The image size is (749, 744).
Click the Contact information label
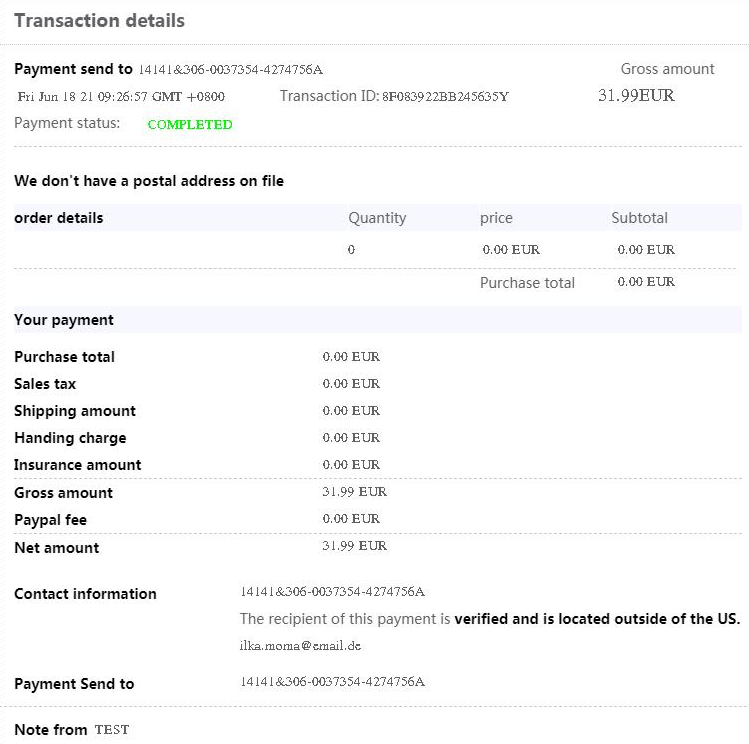(85, 594)
